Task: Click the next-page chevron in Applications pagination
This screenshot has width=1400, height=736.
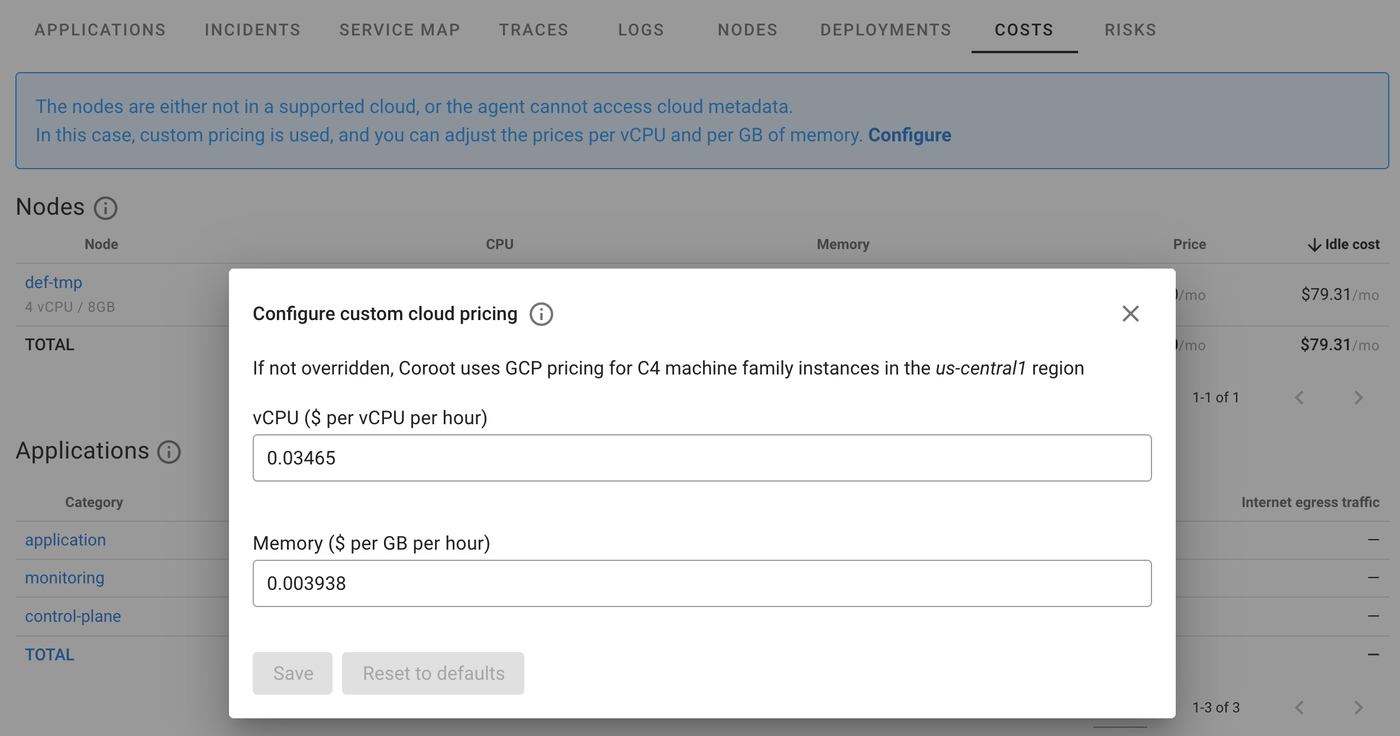Action: 1358,707
